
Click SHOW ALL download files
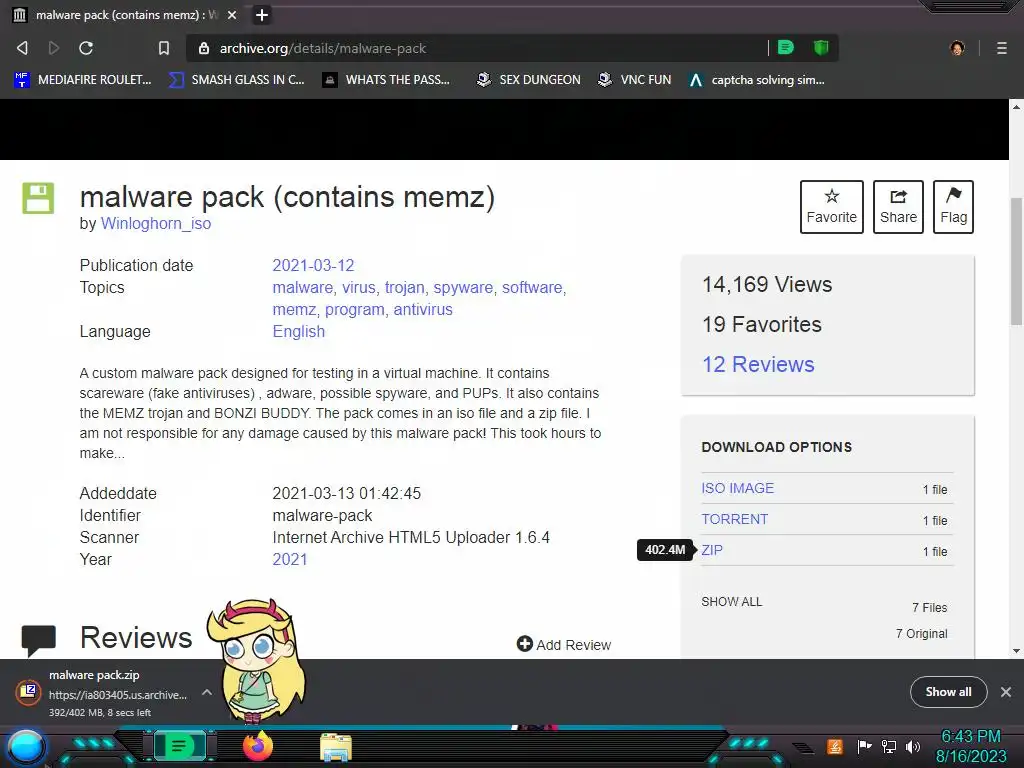click(731, 601)
